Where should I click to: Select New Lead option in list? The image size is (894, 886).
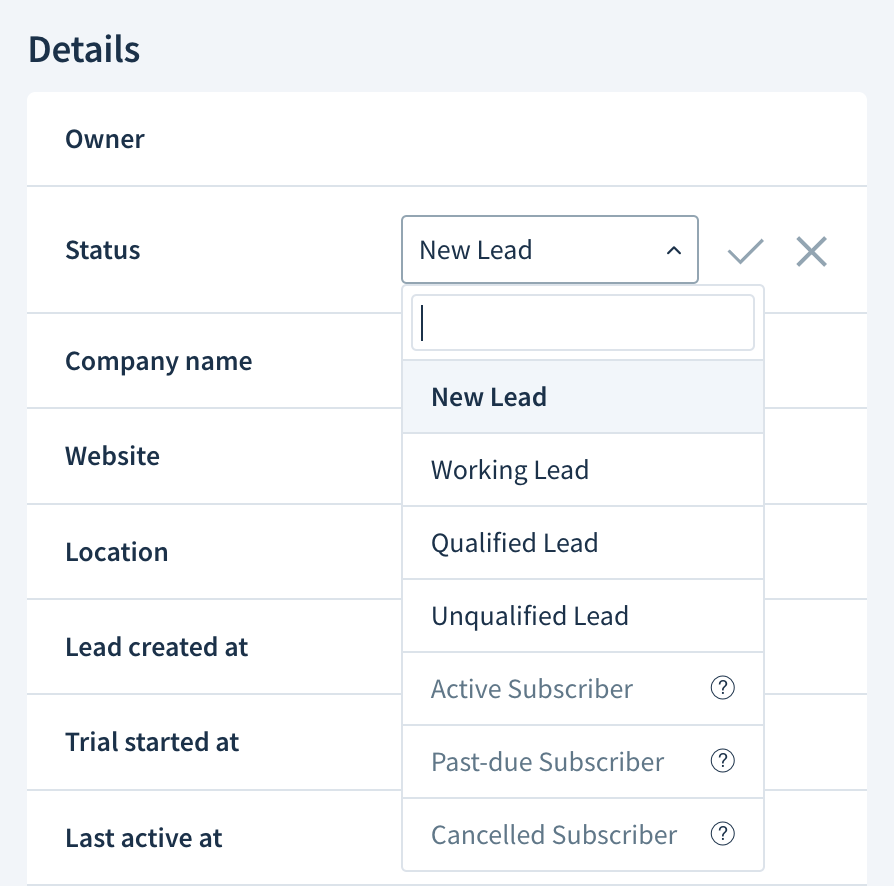click(583, 397)
